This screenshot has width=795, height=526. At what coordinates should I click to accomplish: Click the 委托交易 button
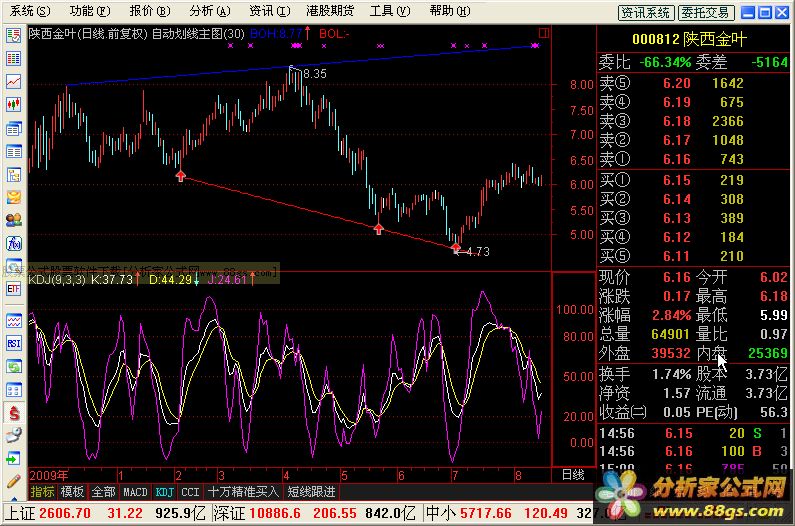706,13
